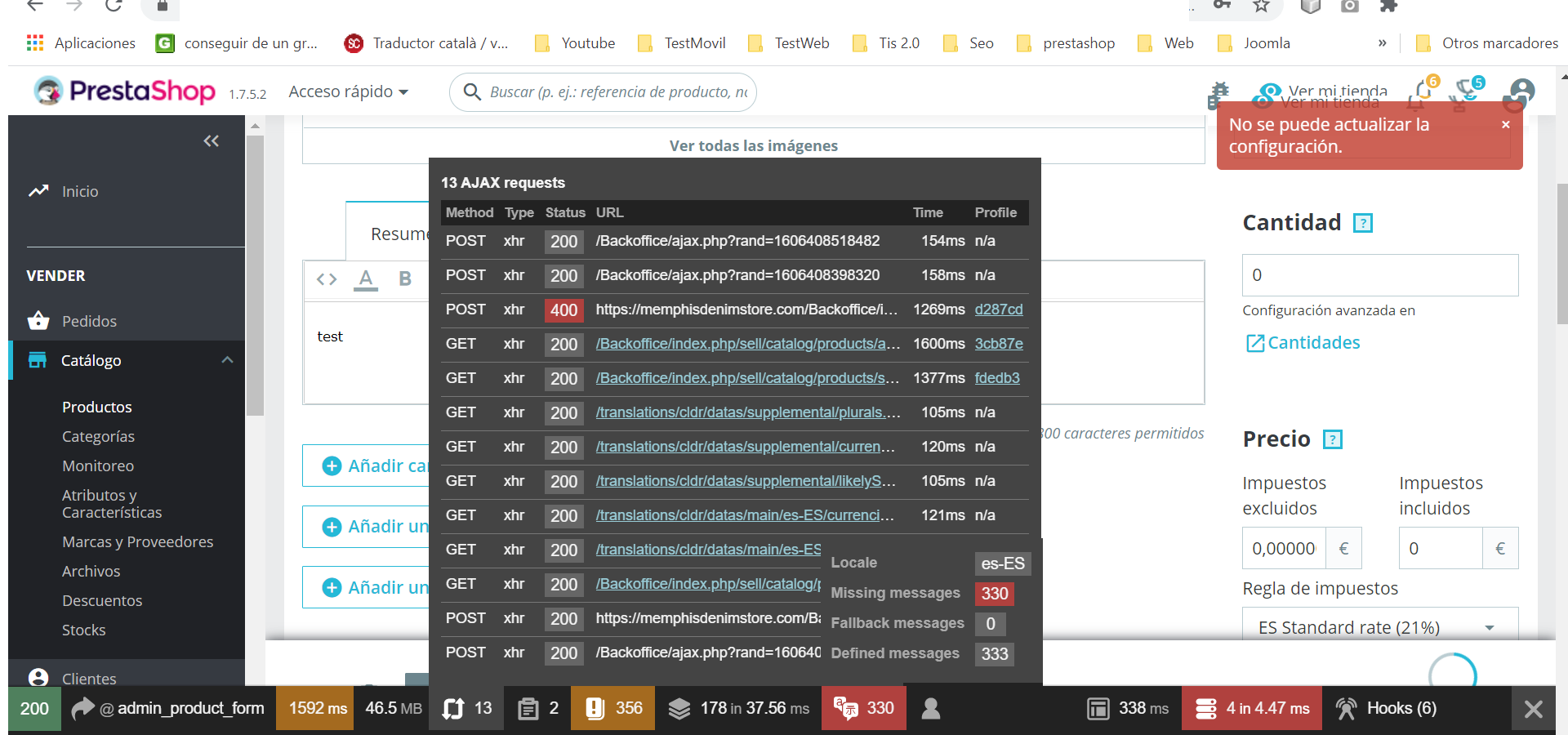Focus the product search box
The height and width of the screenshot is (735, 1568).
pyautogui.click(x=603, y=91)
